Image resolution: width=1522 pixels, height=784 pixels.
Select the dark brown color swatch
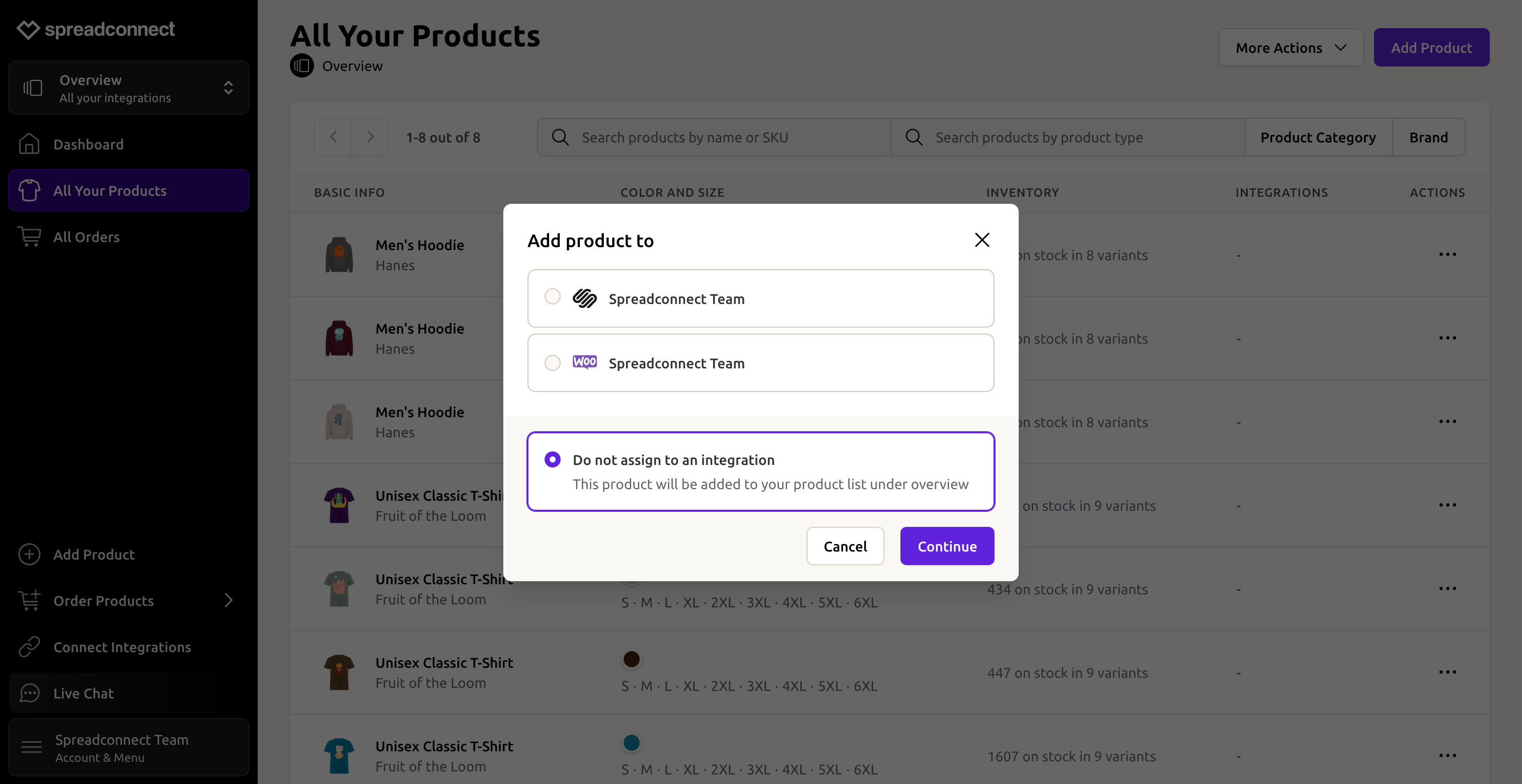click(632, 659)
